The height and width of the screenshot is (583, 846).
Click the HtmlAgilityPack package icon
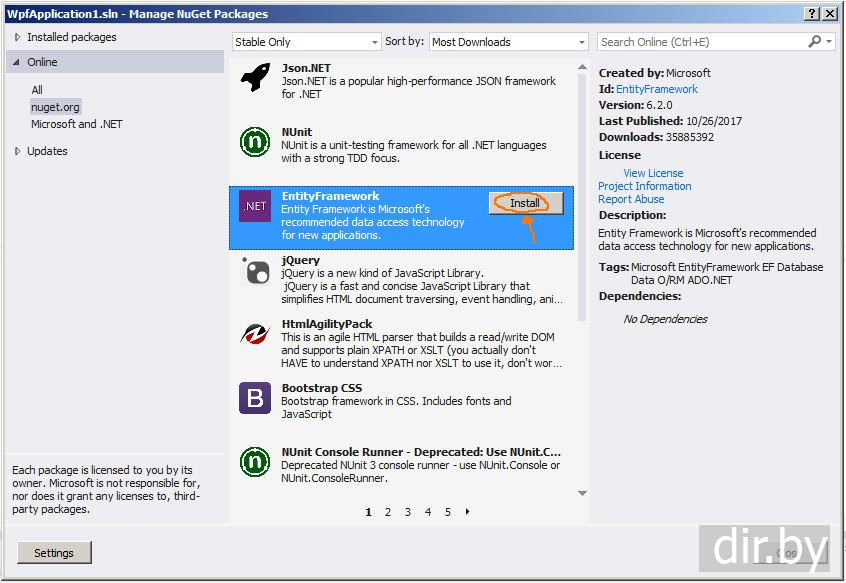(255, 334)
